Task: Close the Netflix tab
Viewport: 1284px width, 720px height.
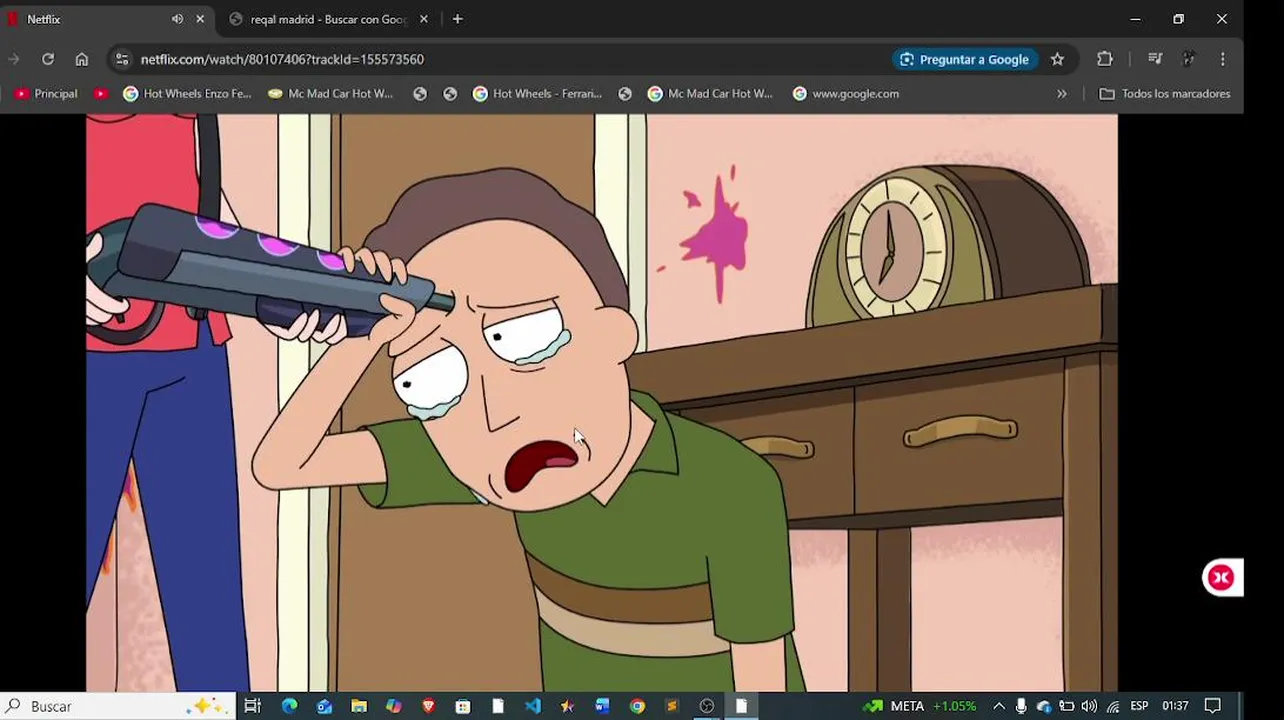Action: point(200,19)
